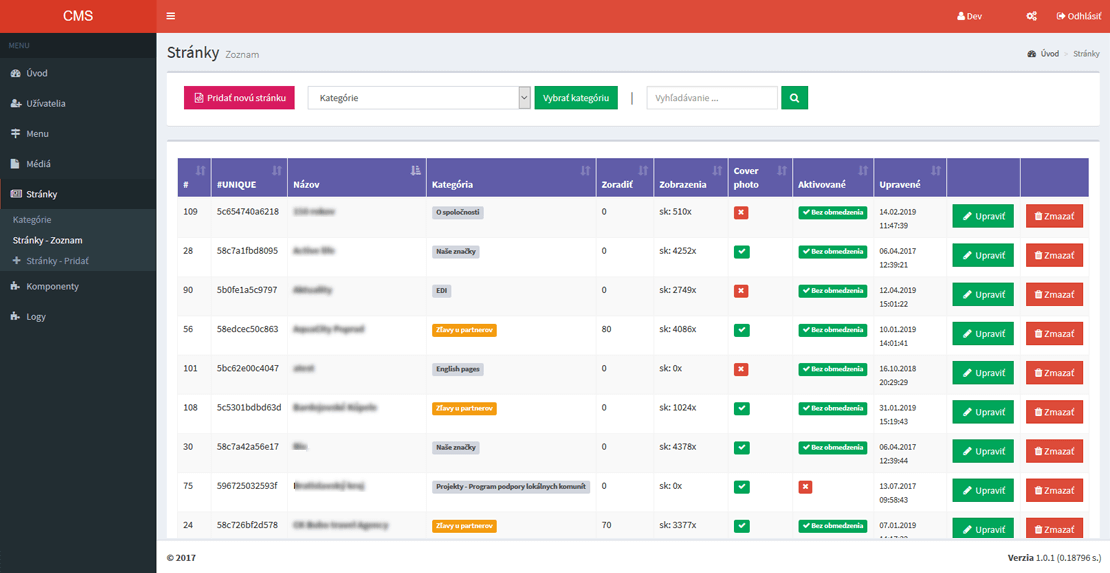Toggle cover photo status for row 101
1110x573 pixels.
coord(741,369)
